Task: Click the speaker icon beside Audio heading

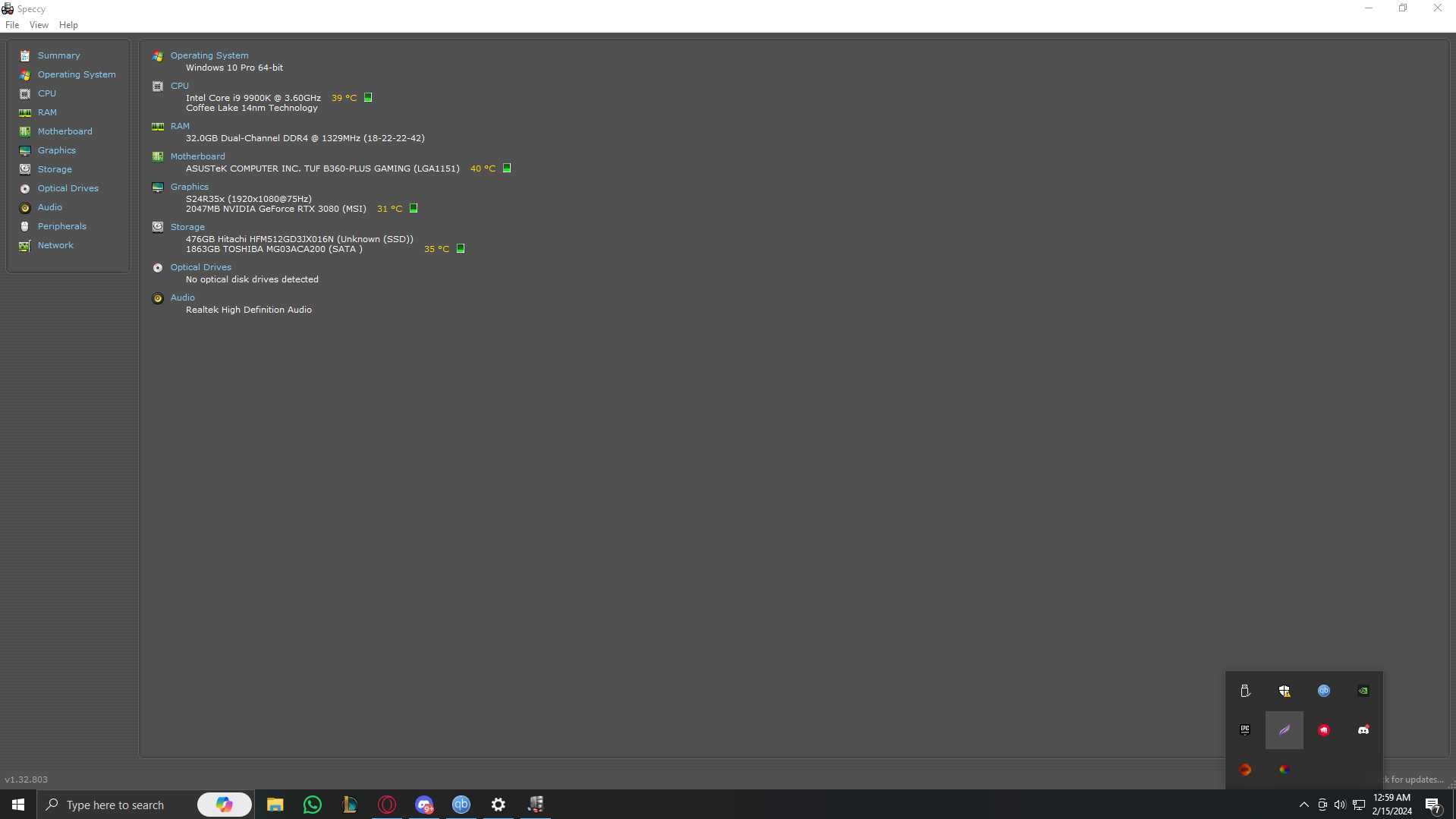Action: click(x=158, y=298)
